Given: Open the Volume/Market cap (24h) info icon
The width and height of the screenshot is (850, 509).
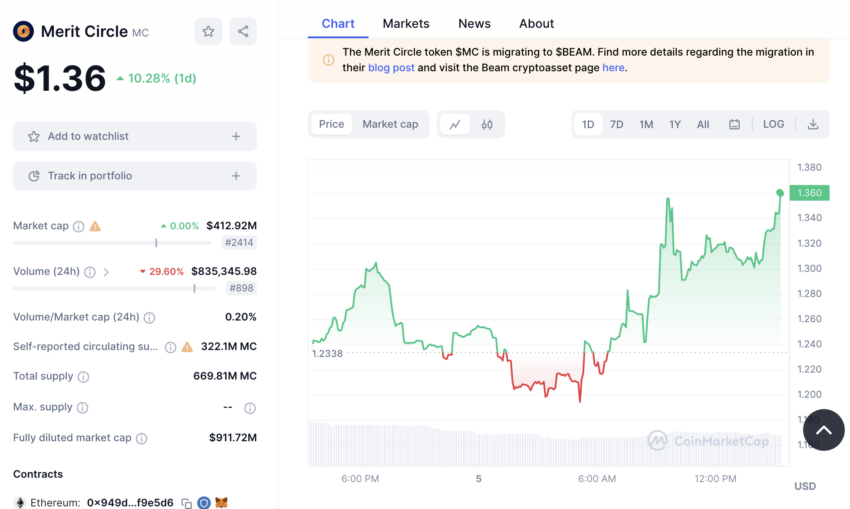Looking at the screenshot, I should pyautogui.click(x=150, y=318).
